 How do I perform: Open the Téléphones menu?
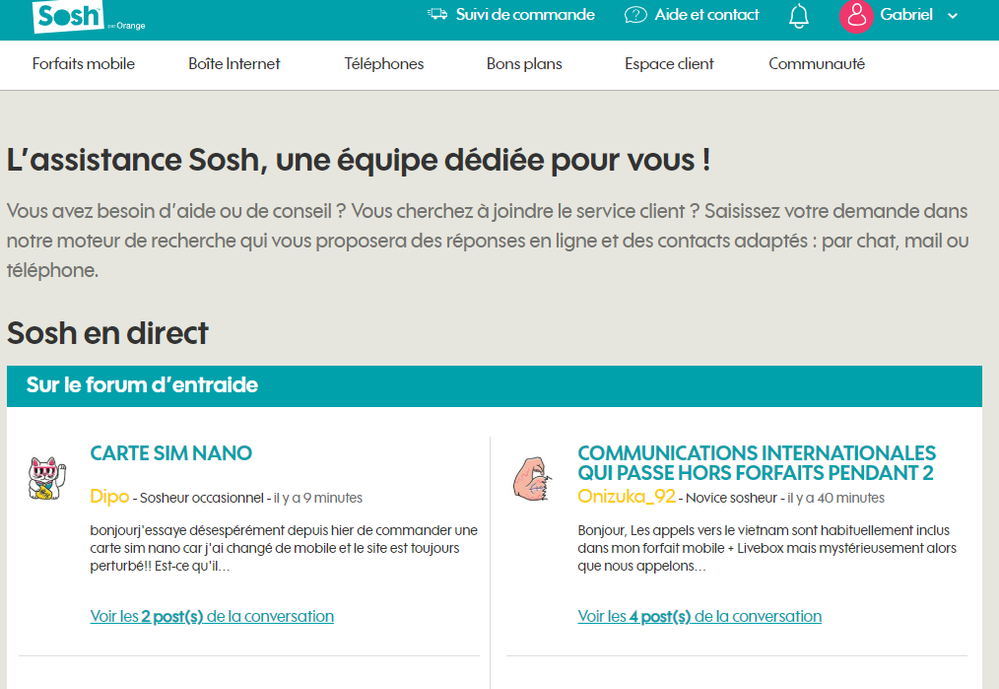pos(384,64)
